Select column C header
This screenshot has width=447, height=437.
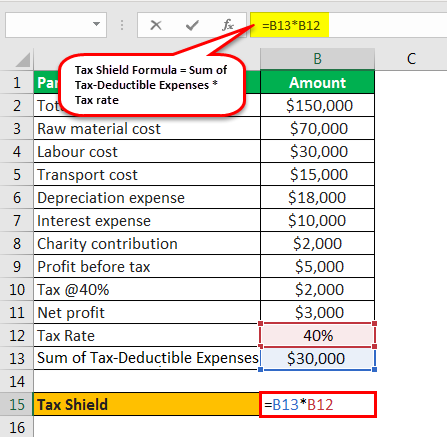pos(411,59)
